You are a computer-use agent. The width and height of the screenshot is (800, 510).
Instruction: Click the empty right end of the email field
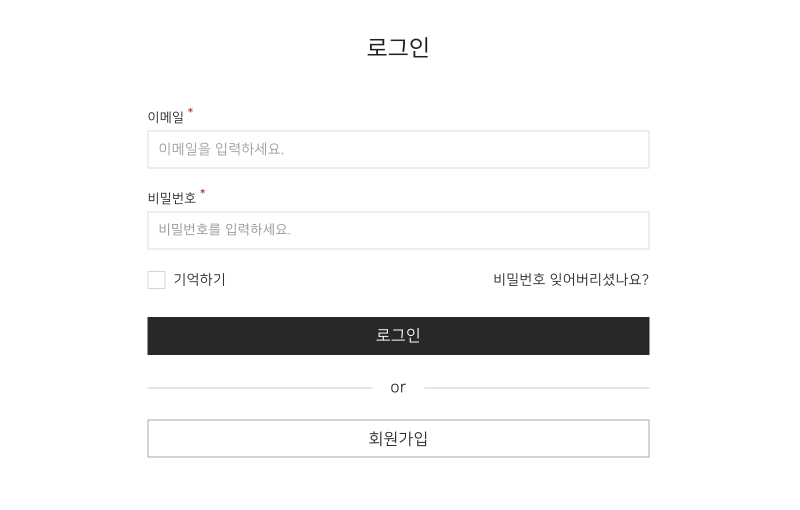pyautogui.click(x=620, y=149)
